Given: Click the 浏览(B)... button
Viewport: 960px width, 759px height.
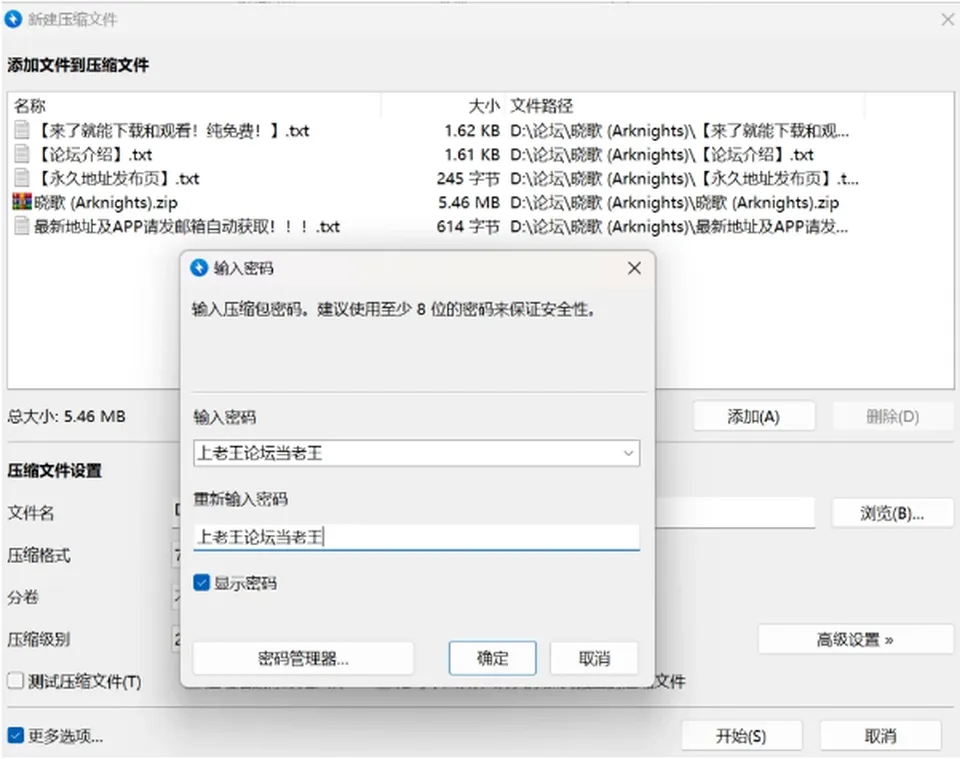Looking at the screenshot, I should 892,513.
